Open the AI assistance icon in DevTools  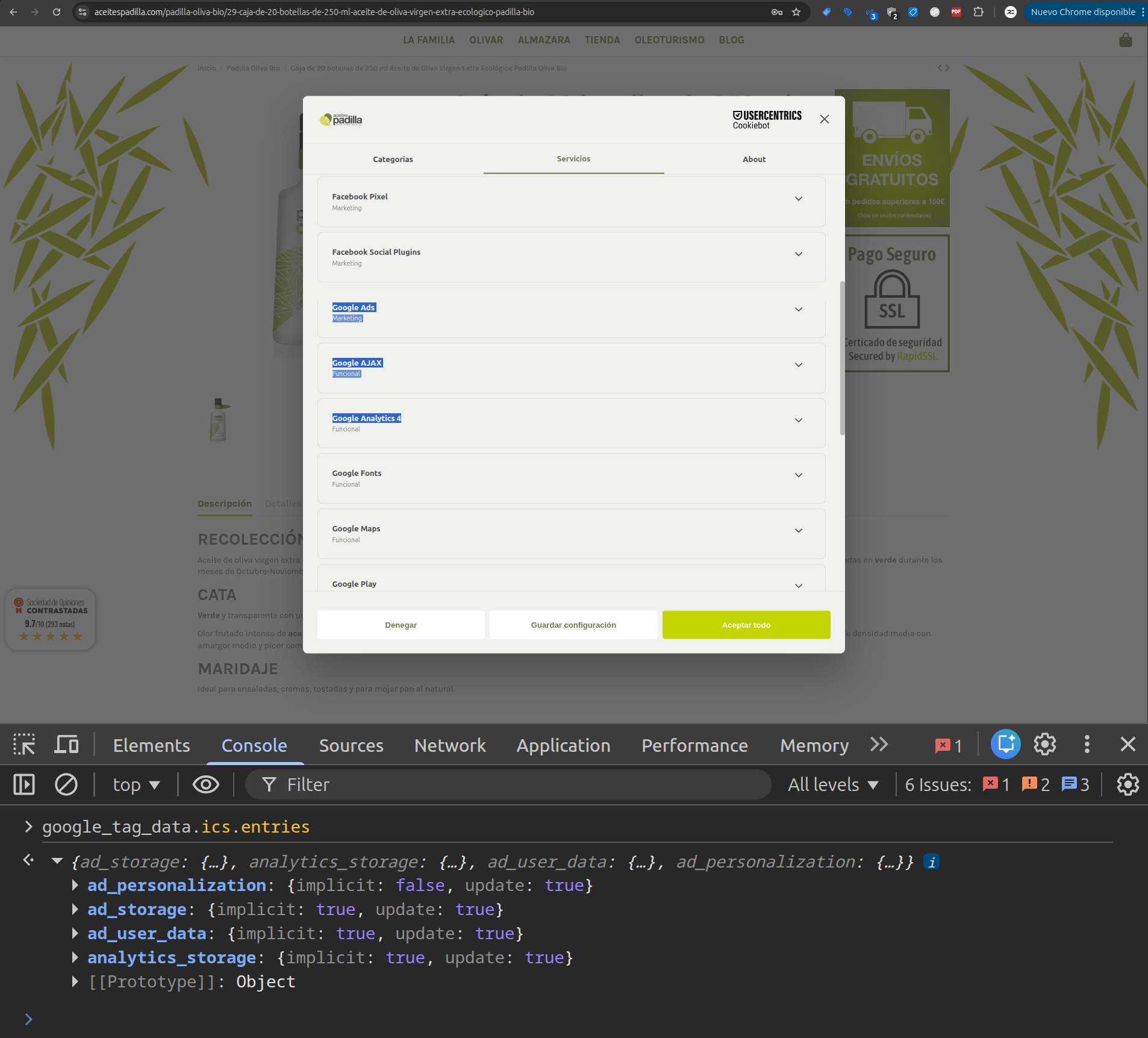1006,744
